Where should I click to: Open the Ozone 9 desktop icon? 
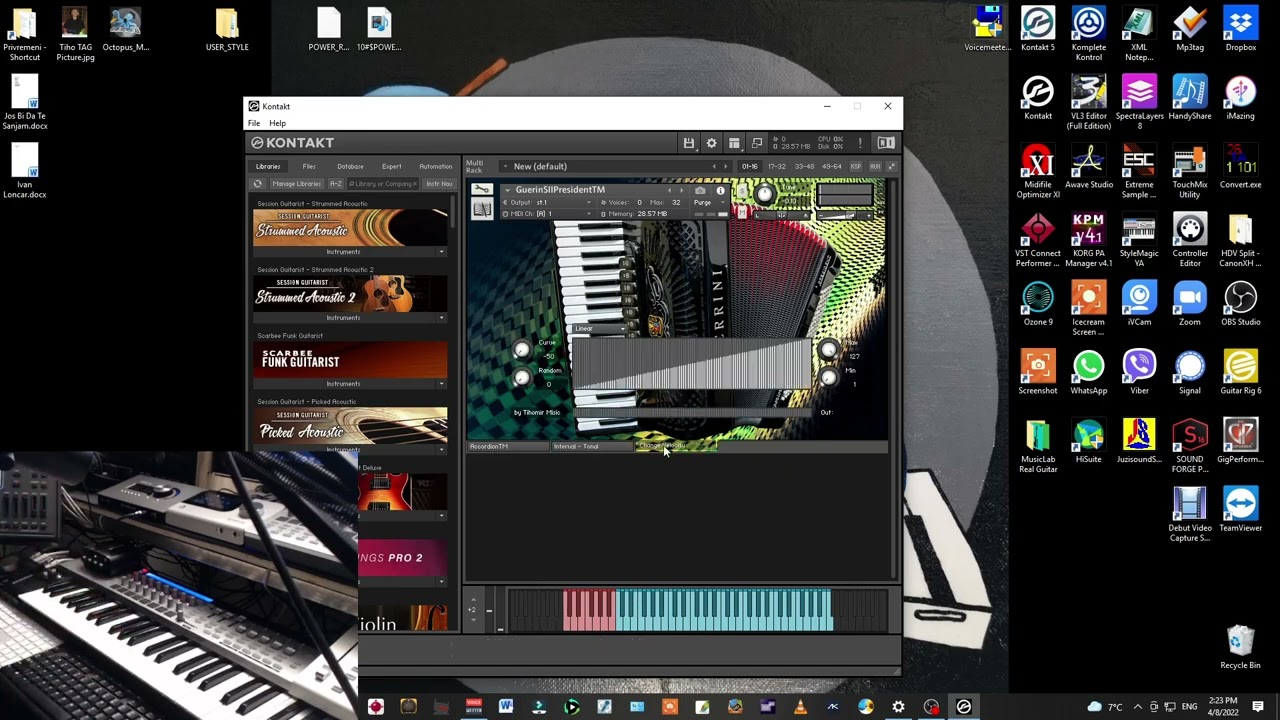coord(1037,303)
